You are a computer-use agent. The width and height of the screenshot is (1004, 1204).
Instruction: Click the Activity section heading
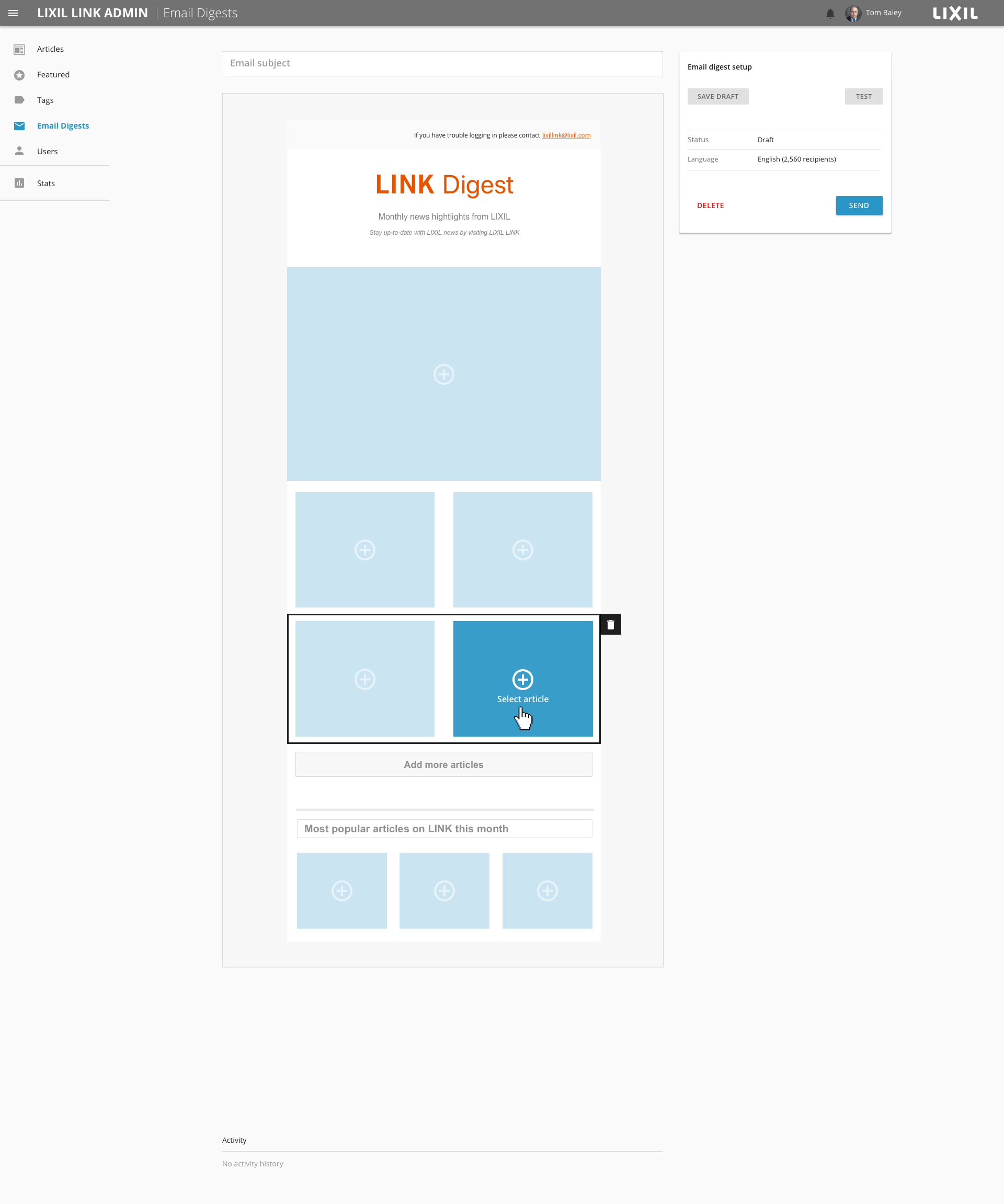click(234, 1140)
